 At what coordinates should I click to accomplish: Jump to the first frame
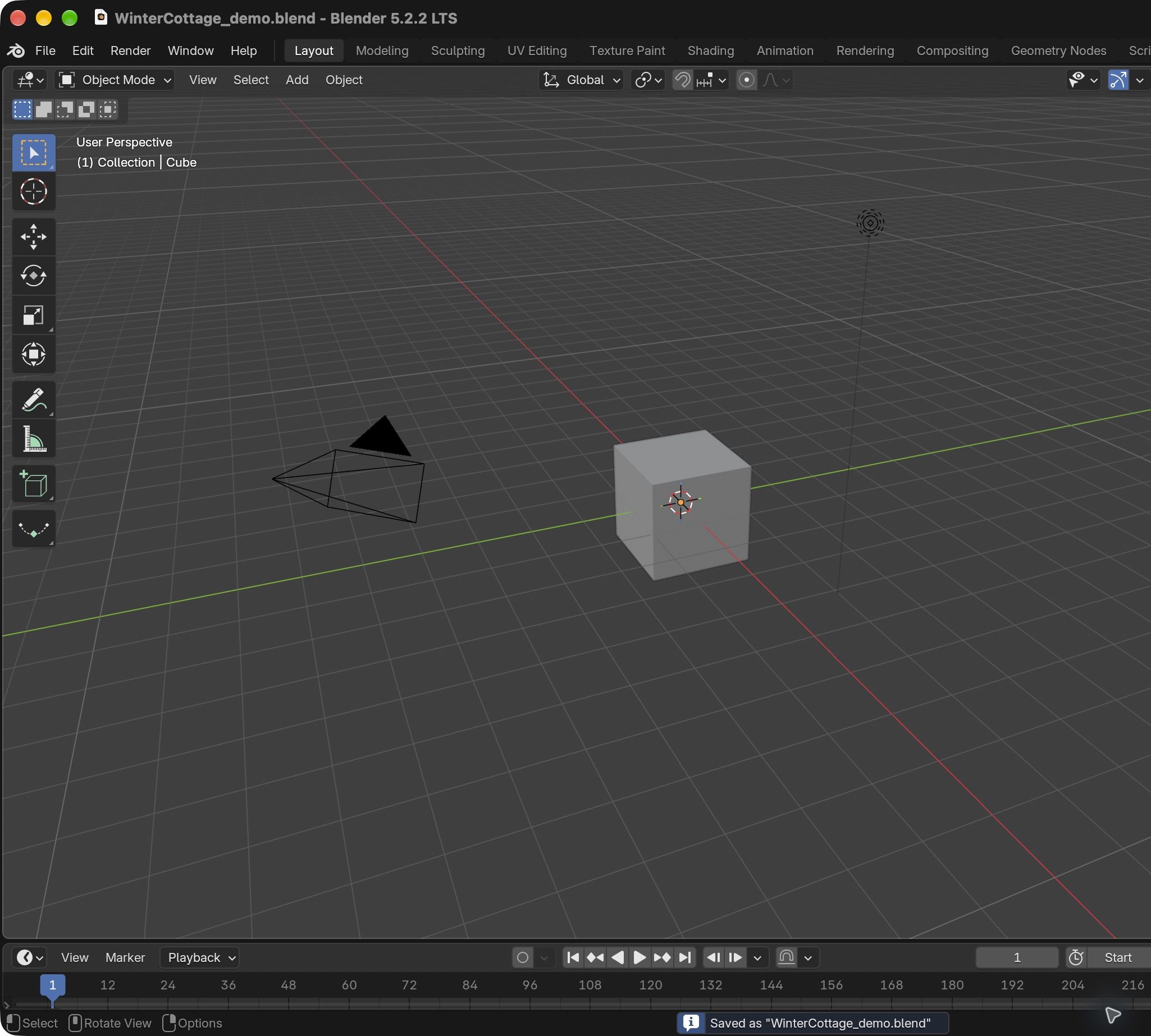tap(573, 957)
